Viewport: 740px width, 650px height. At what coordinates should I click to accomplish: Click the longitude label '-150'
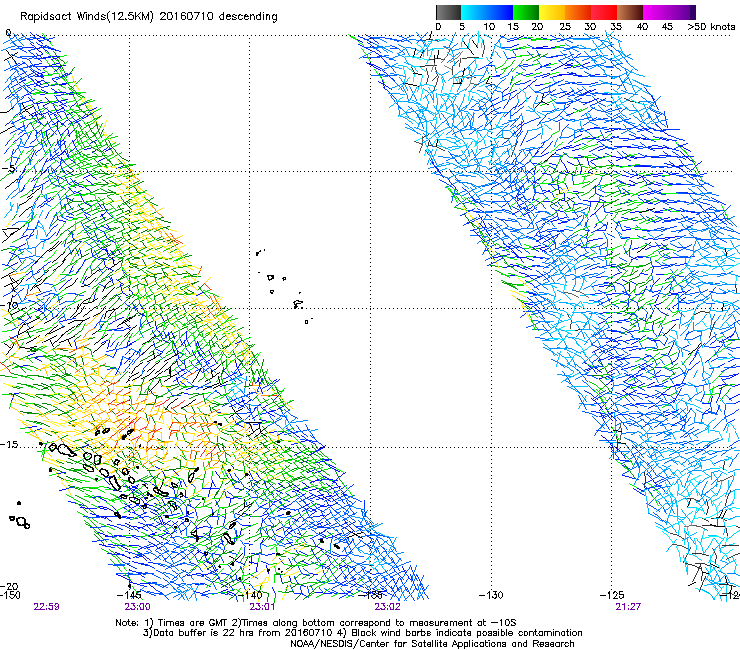[x=10, y=595]
